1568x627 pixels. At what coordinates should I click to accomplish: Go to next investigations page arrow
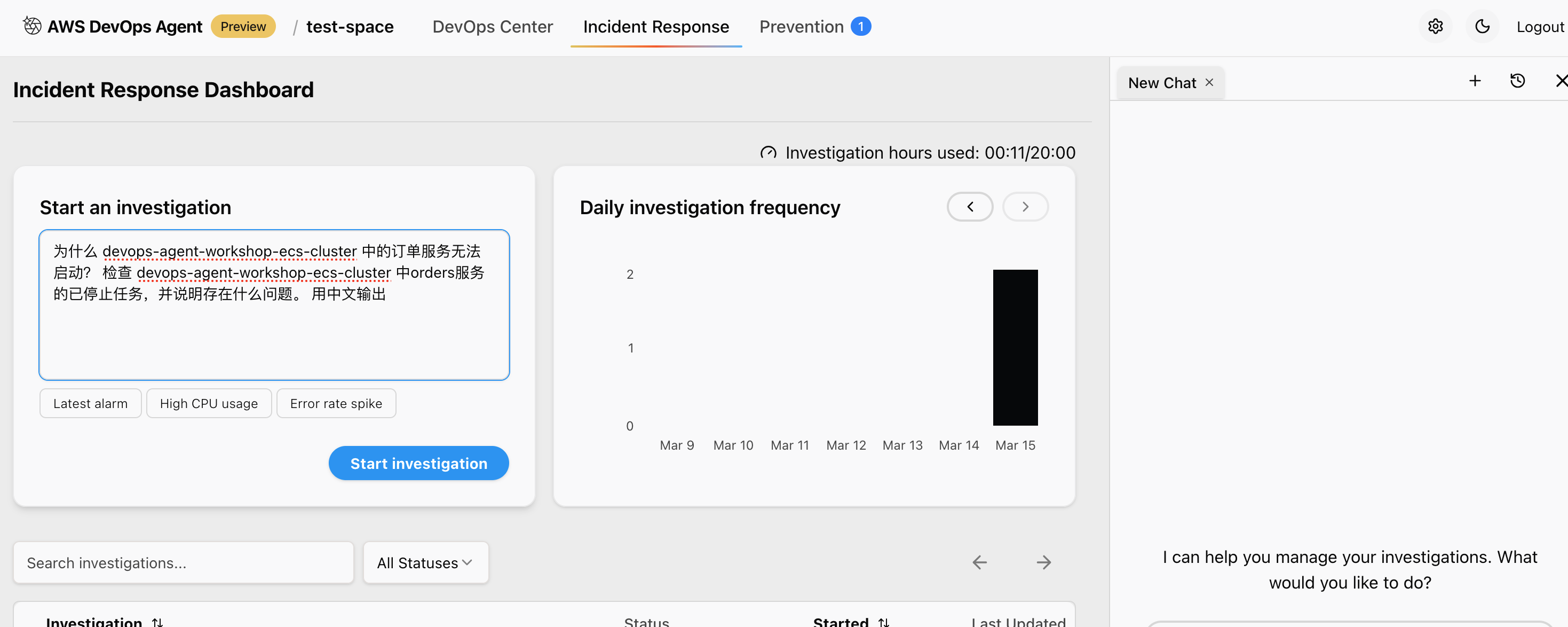1043,562
